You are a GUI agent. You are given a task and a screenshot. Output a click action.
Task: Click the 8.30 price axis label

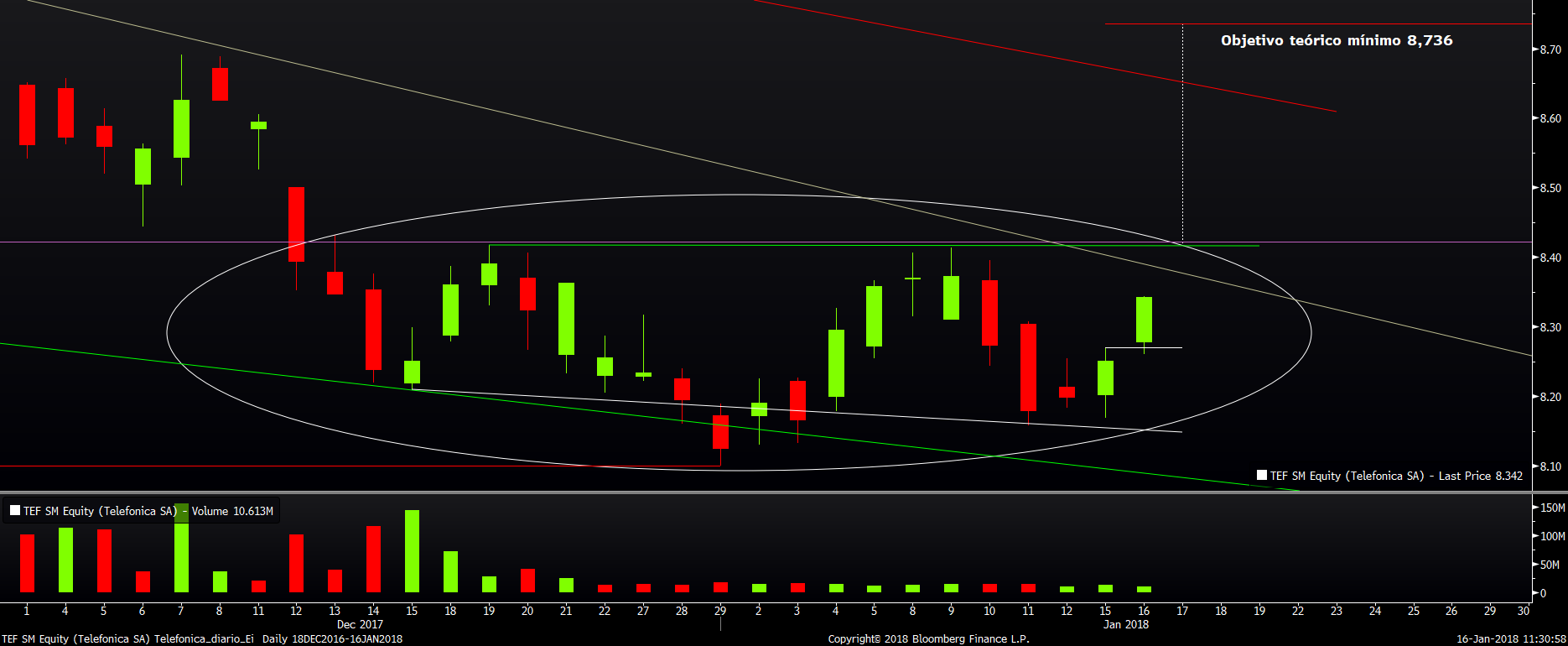(x=1550, y=327)
